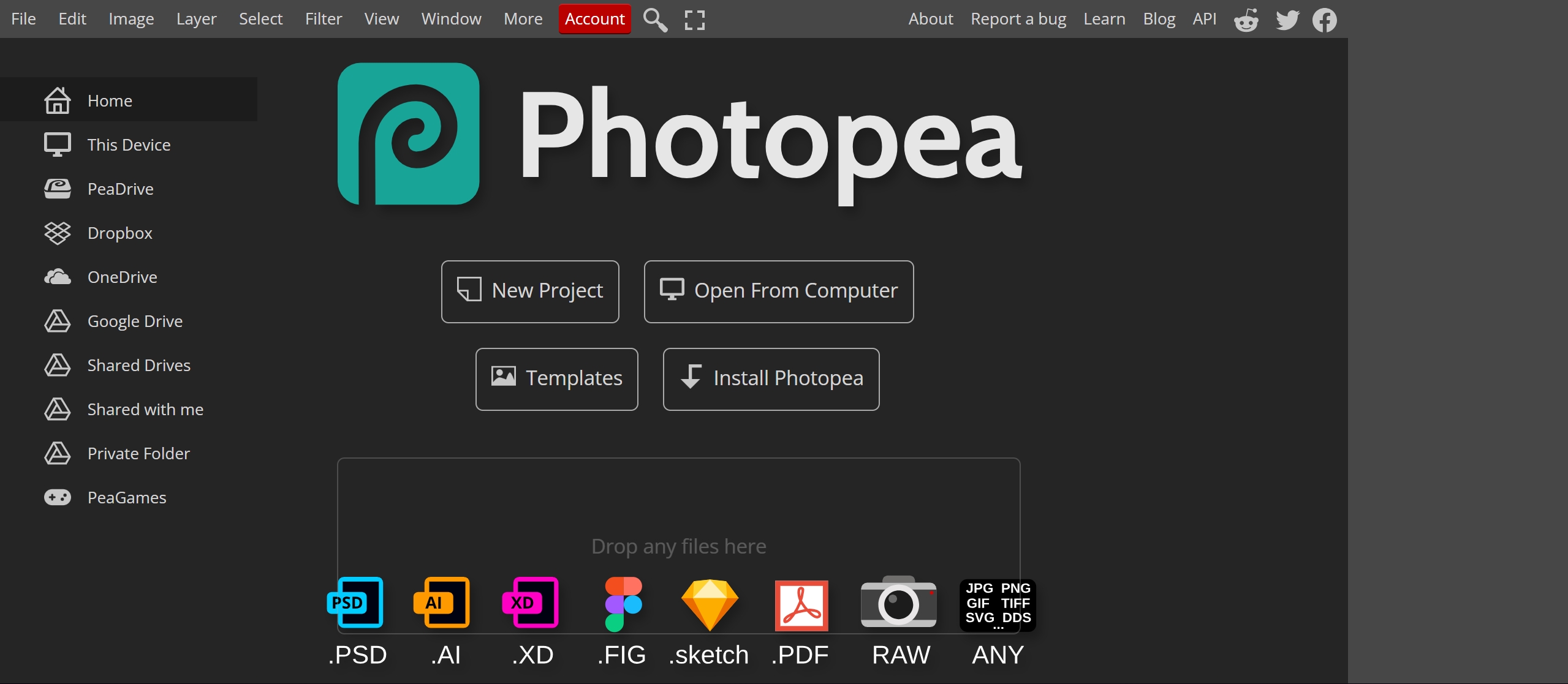Open the Reddit icon link
This screenshot has height=684, width=1568.
(1246, 20)
